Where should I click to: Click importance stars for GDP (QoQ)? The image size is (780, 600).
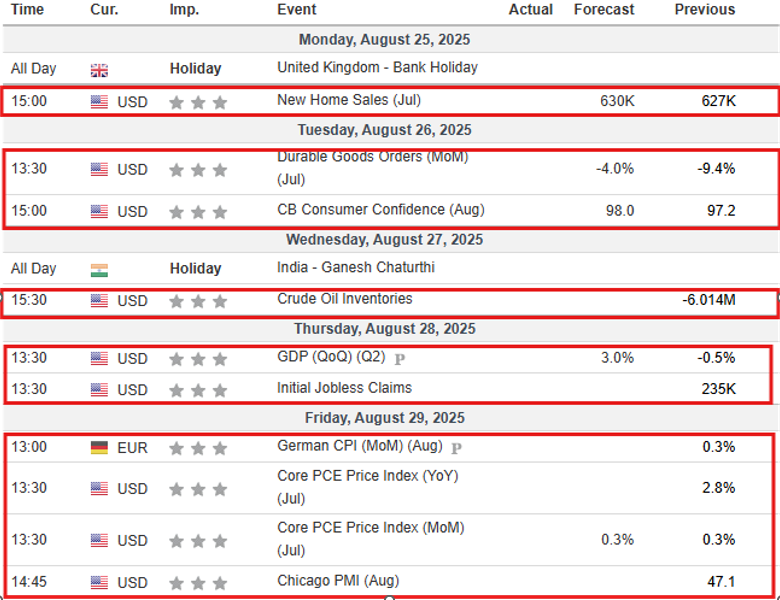(198, 359)
